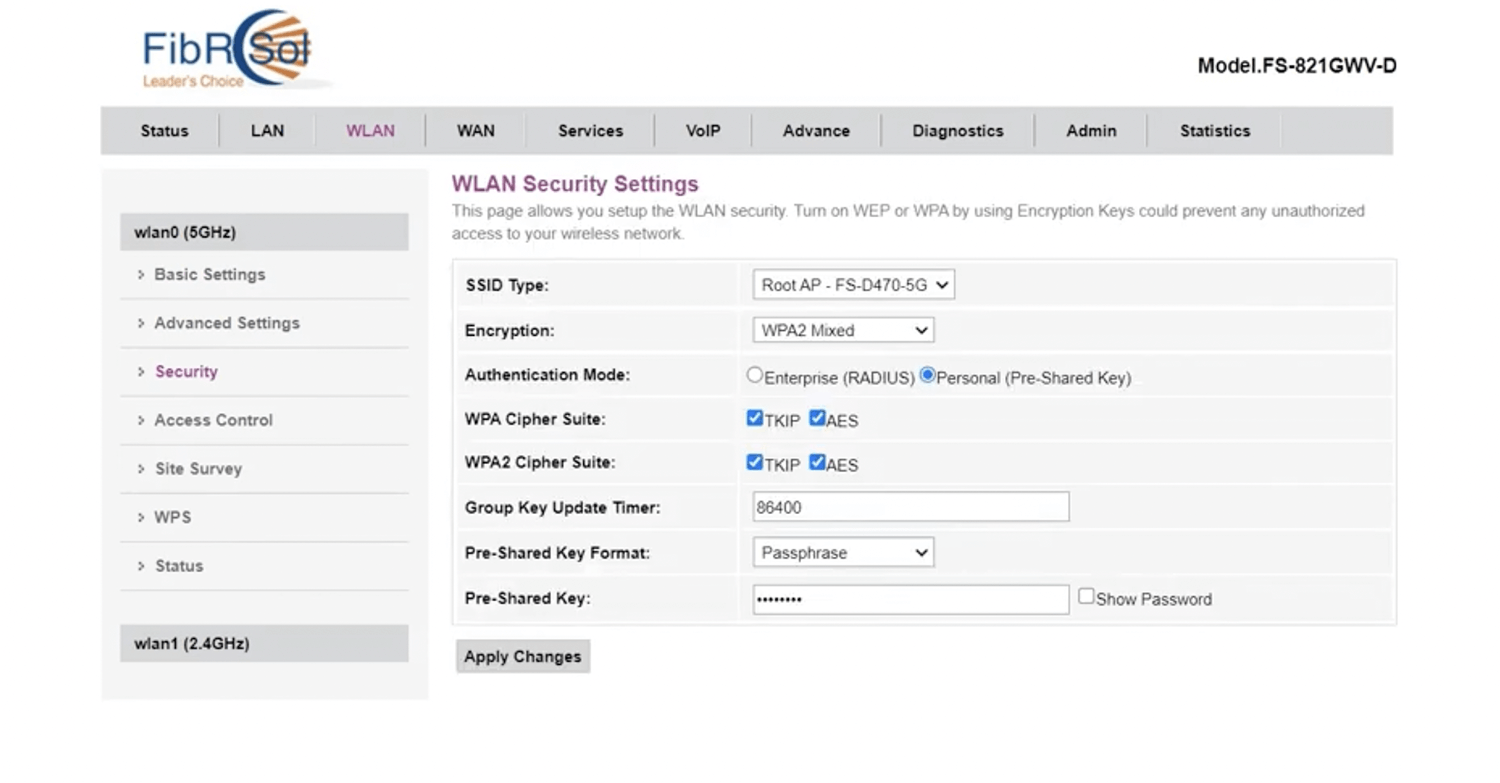The image size is (1500, 783).
Task: Click the FibRSol logo
Action: point(228,50)
